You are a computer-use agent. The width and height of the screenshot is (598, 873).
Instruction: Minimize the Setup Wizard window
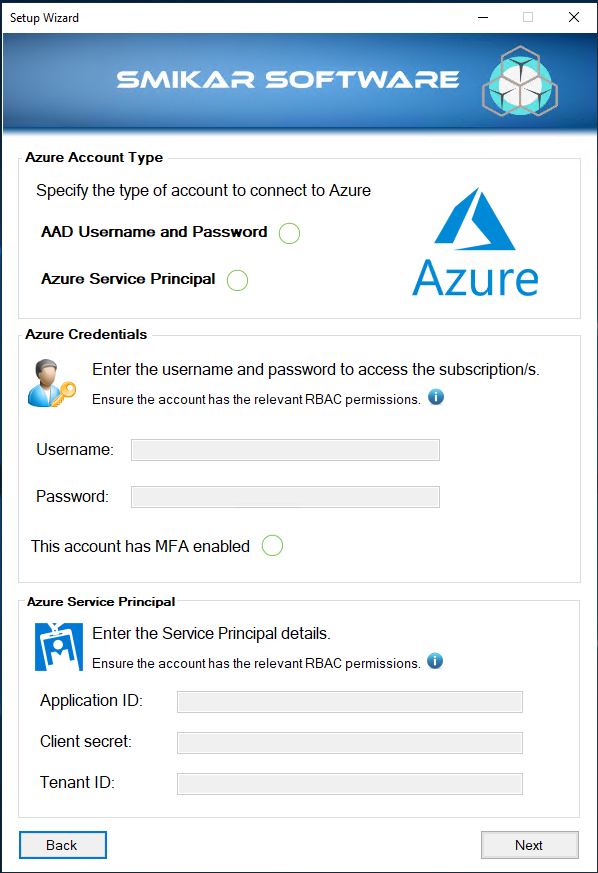tap(483, 17)
